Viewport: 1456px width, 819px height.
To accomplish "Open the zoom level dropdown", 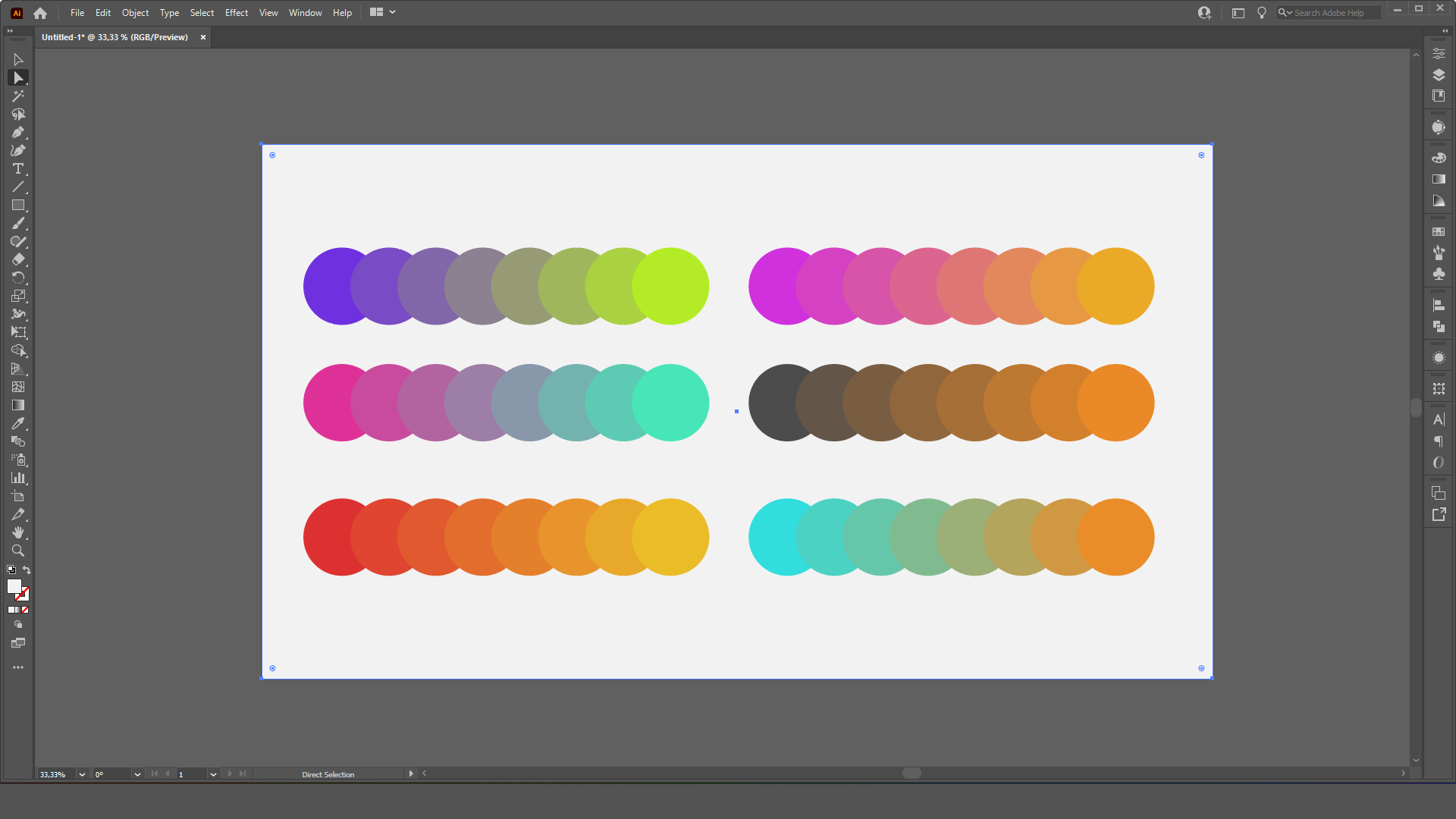I will click(x=82, y=774).
